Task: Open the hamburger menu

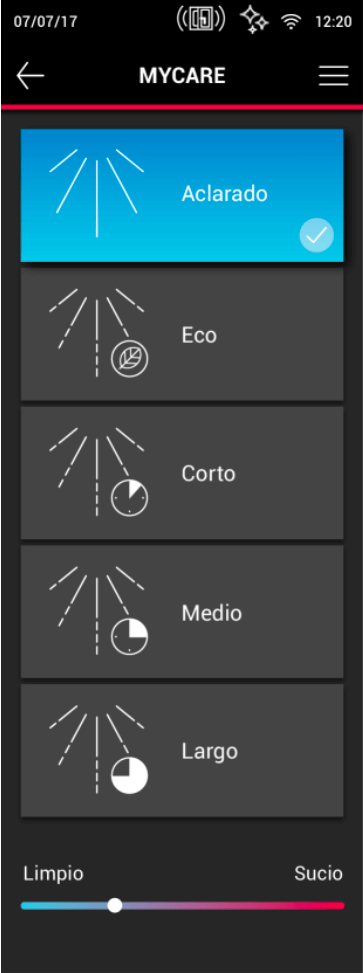Action: pos(334,76)
